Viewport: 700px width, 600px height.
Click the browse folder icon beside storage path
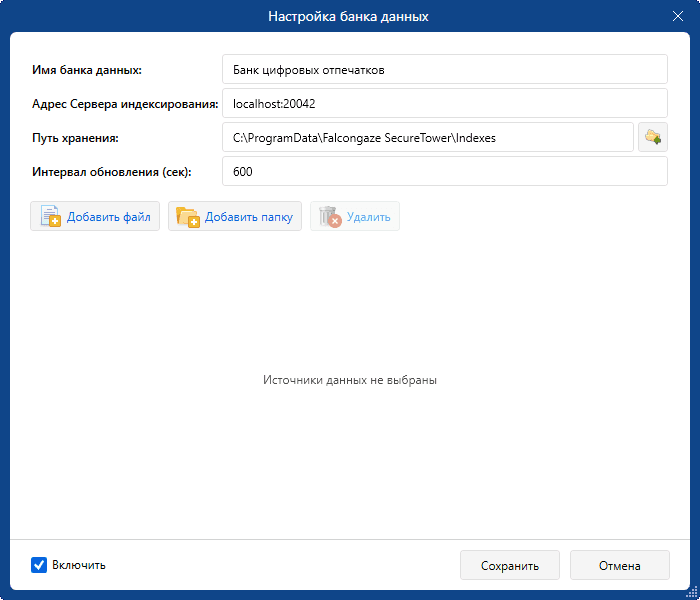click(x=652, y=137)
